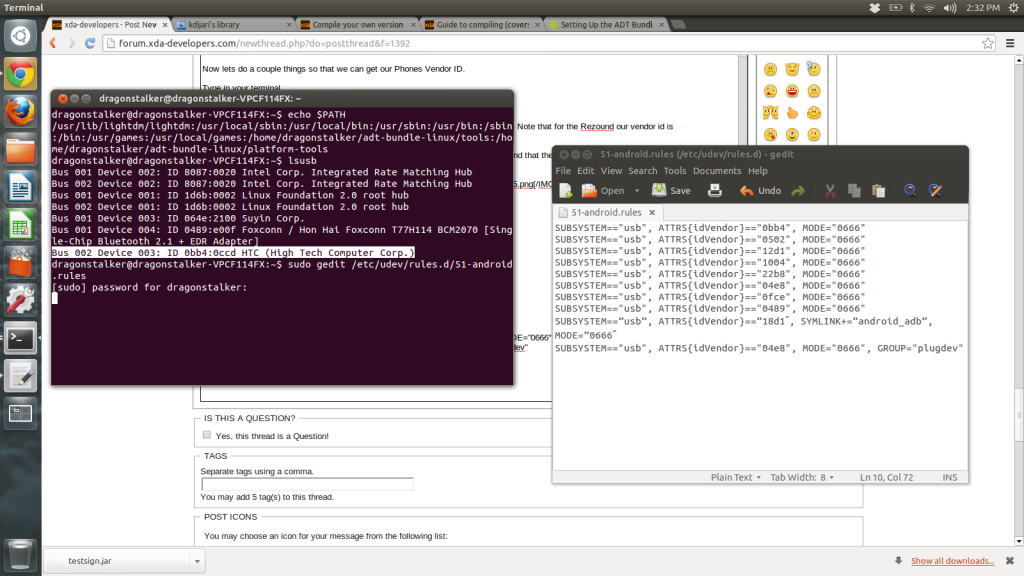Open the 2:32 PM clock menu
This screenshot has height=576, width=1024.
[x=983, y=8]
